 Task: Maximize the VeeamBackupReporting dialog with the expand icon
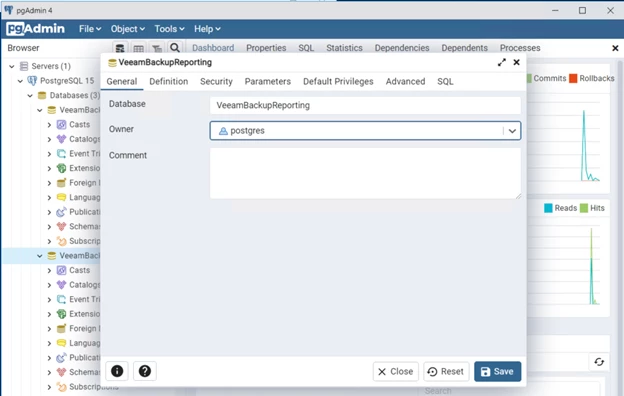(501, 62)
